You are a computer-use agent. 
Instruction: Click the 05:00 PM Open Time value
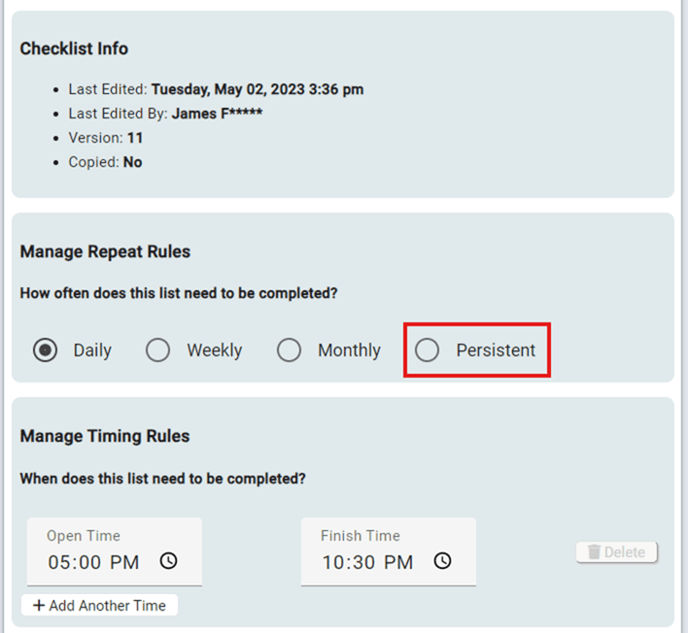(x=93, y=562)
